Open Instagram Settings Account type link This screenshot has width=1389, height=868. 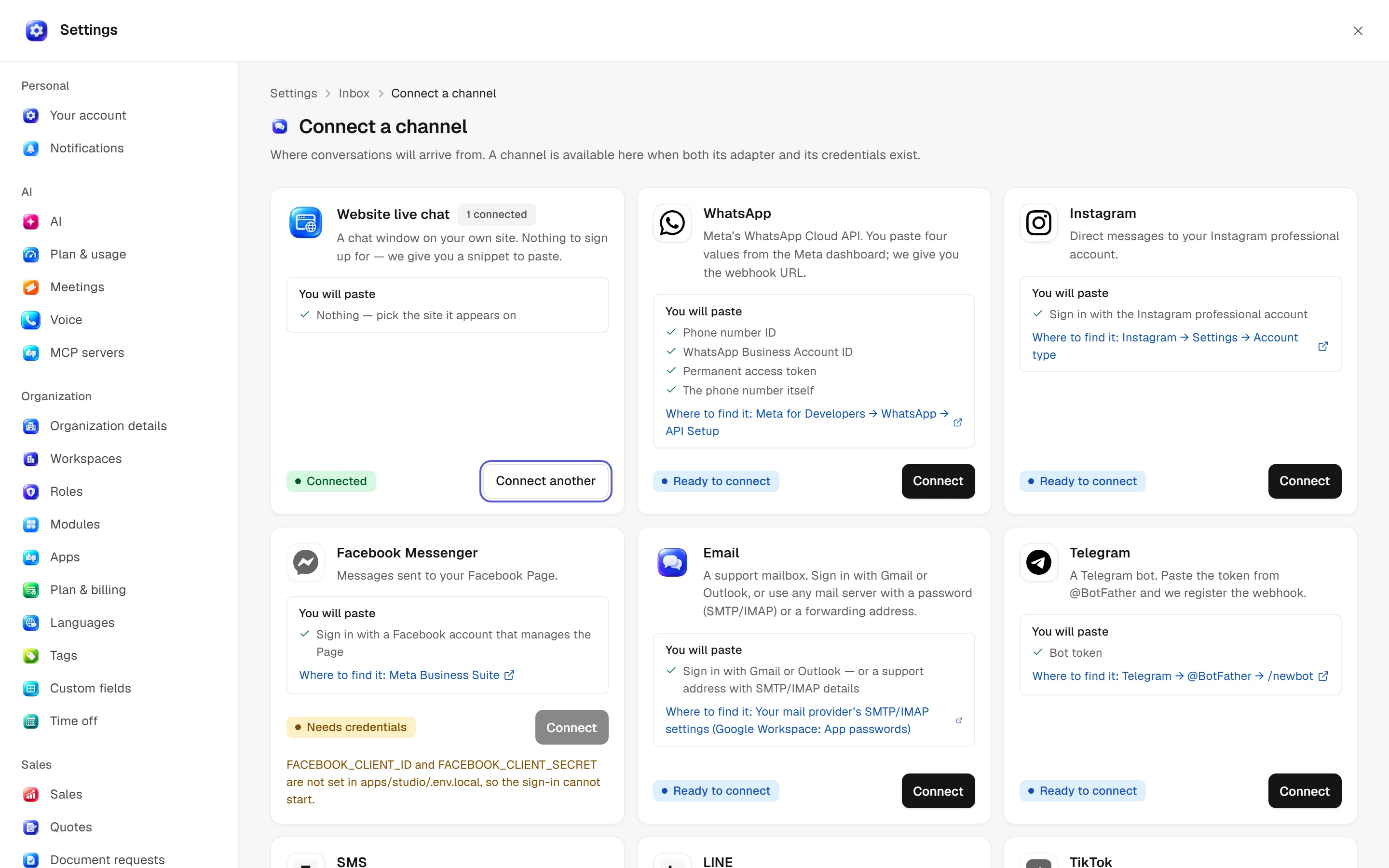(x=1180, y=346)
